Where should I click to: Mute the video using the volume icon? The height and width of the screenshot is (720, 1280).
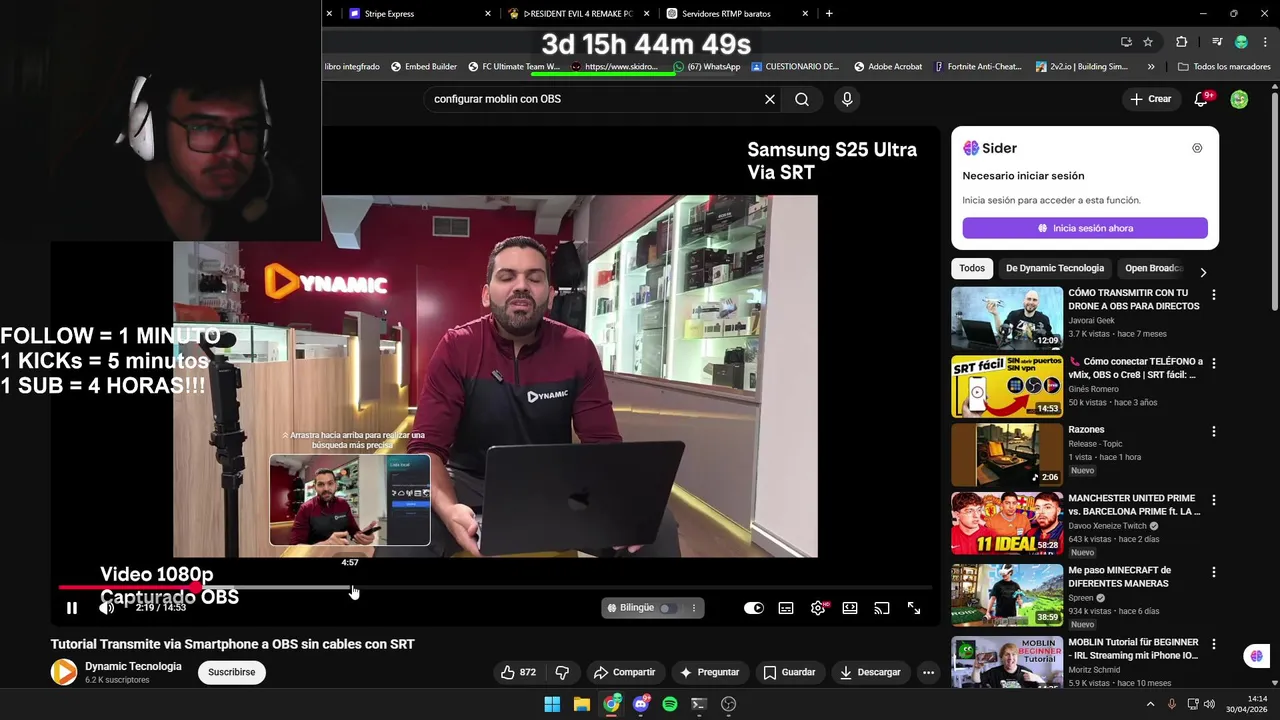point(107,608)
